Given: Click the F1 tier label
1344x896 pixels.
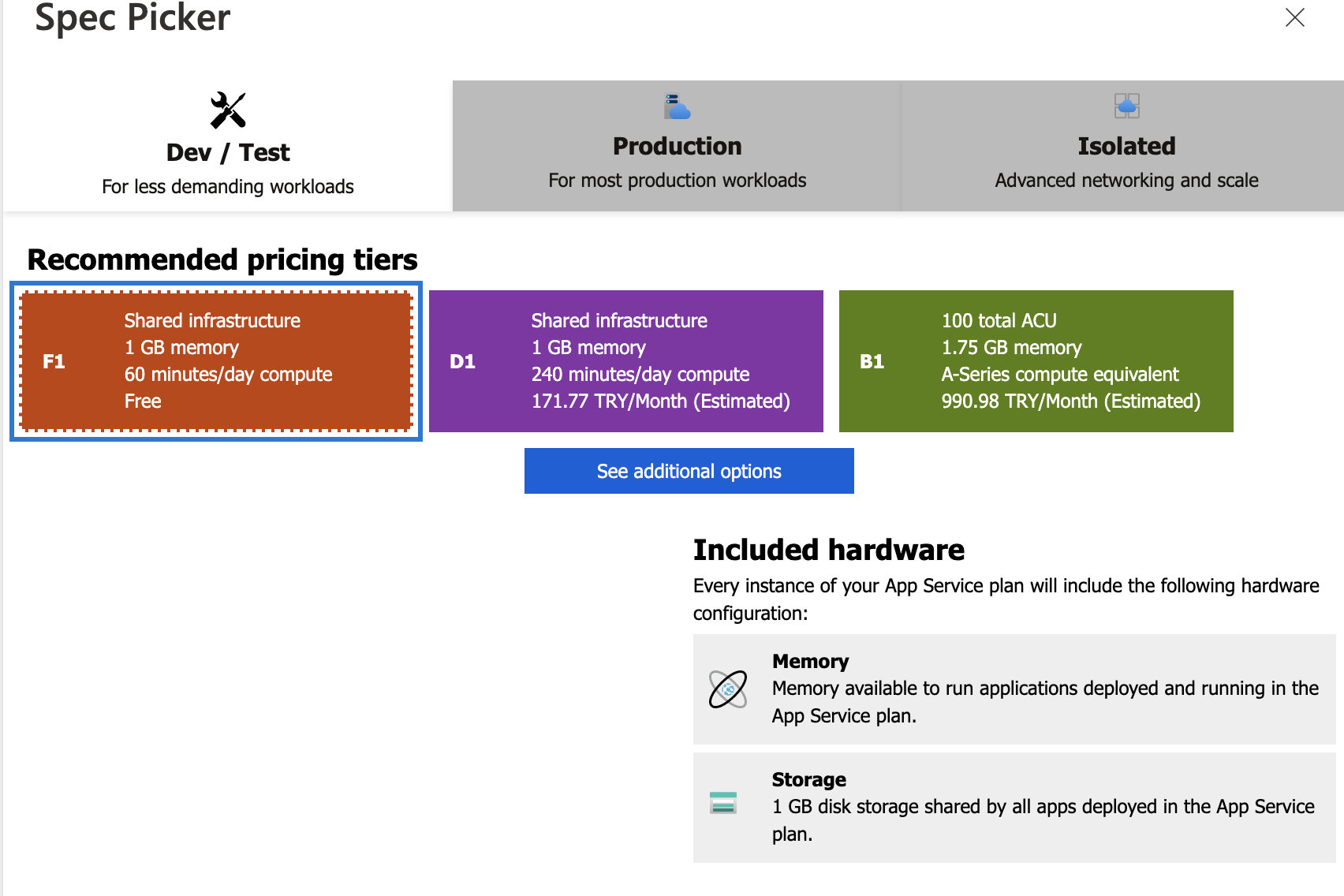Looking at the screenshot, I should pyautogui.click(x=54, y=362).
